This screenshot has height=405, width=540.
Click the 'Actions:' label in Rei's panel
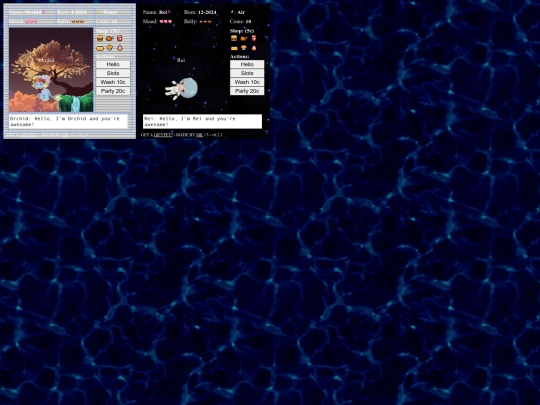(x=240, y=56)
